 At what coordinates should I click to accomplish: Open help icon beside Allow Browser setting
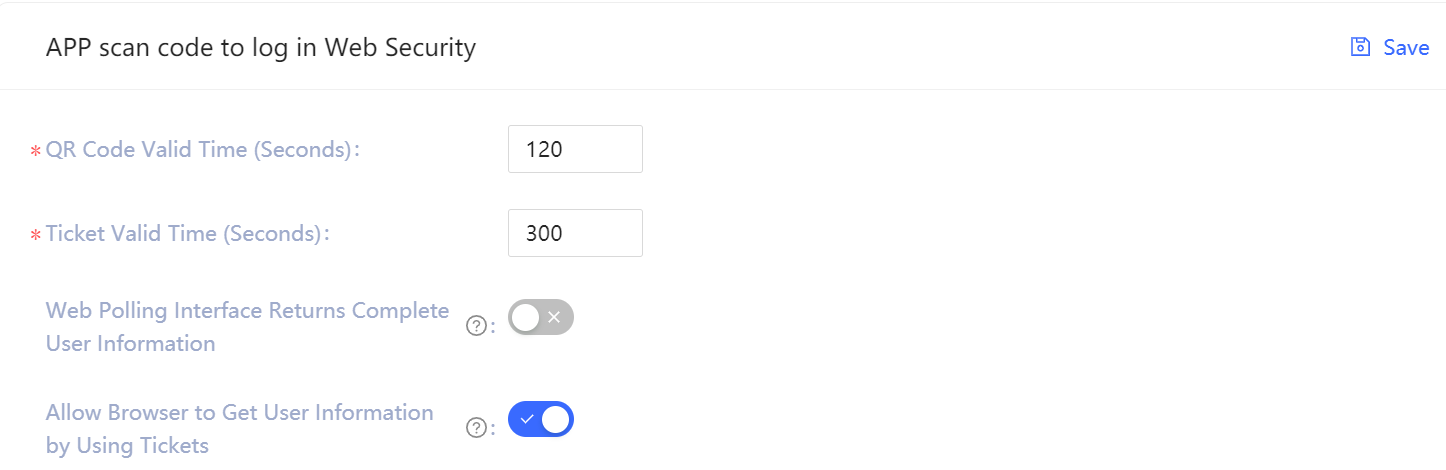[477, 428]
